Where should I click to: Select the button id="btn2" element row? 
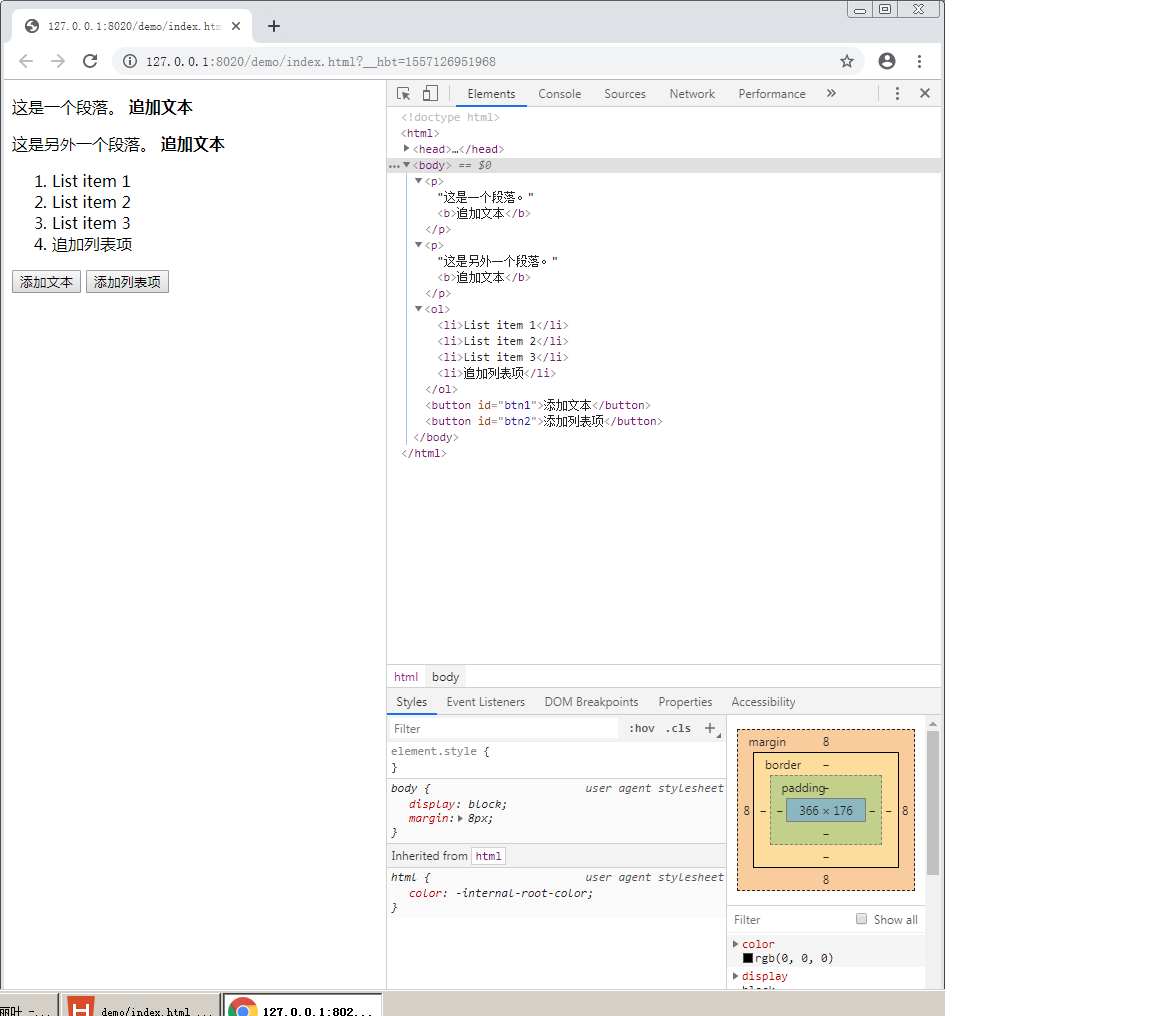[544, 422]
